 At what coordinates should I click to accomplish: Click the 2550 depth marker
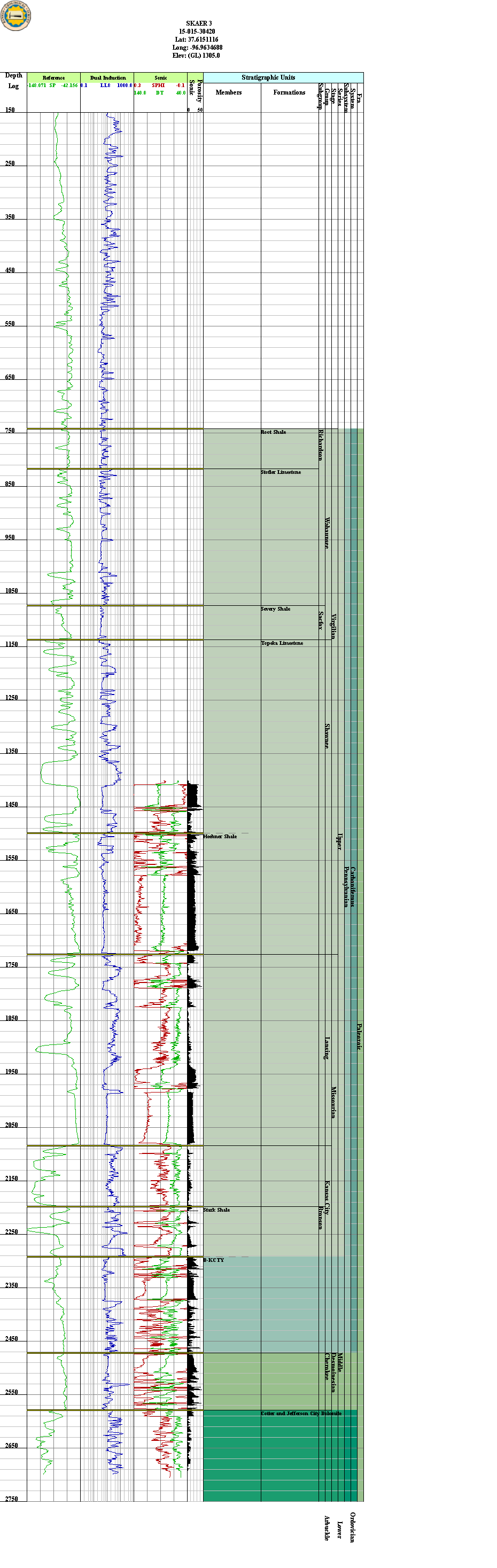pos(12,1392)
